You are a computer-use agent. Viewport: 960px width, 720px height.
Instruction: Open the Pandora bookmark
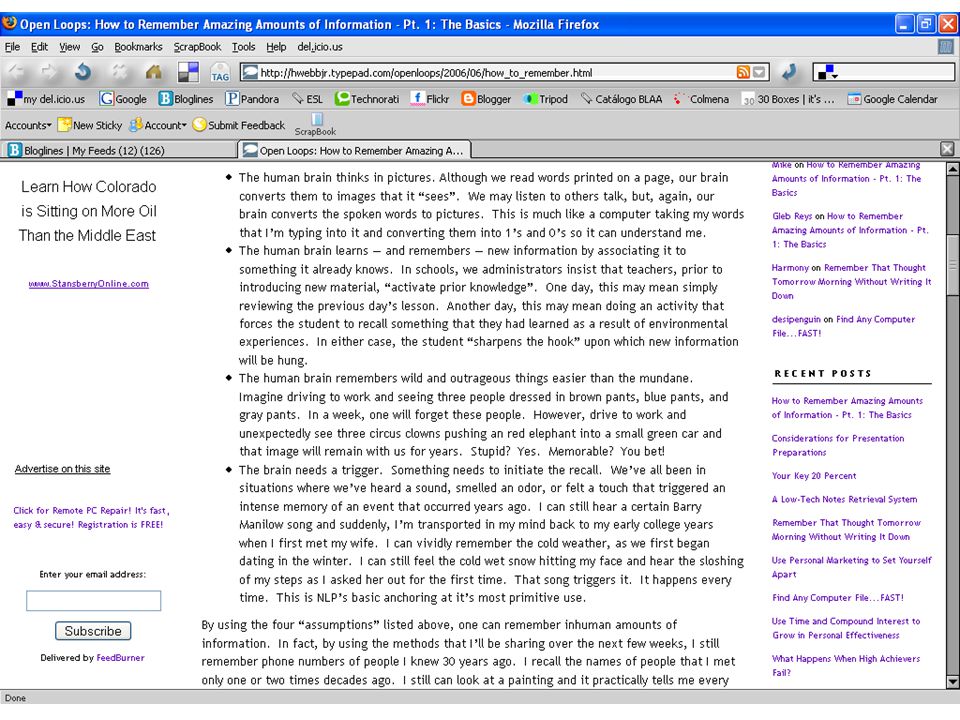[252, 99]
